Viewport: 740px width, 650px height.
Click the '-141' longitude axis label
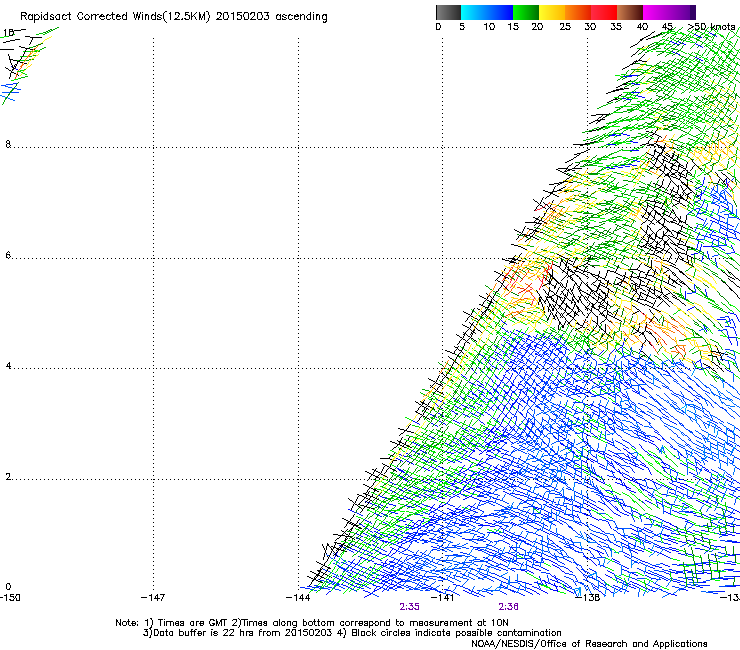[x=442, y=598]
